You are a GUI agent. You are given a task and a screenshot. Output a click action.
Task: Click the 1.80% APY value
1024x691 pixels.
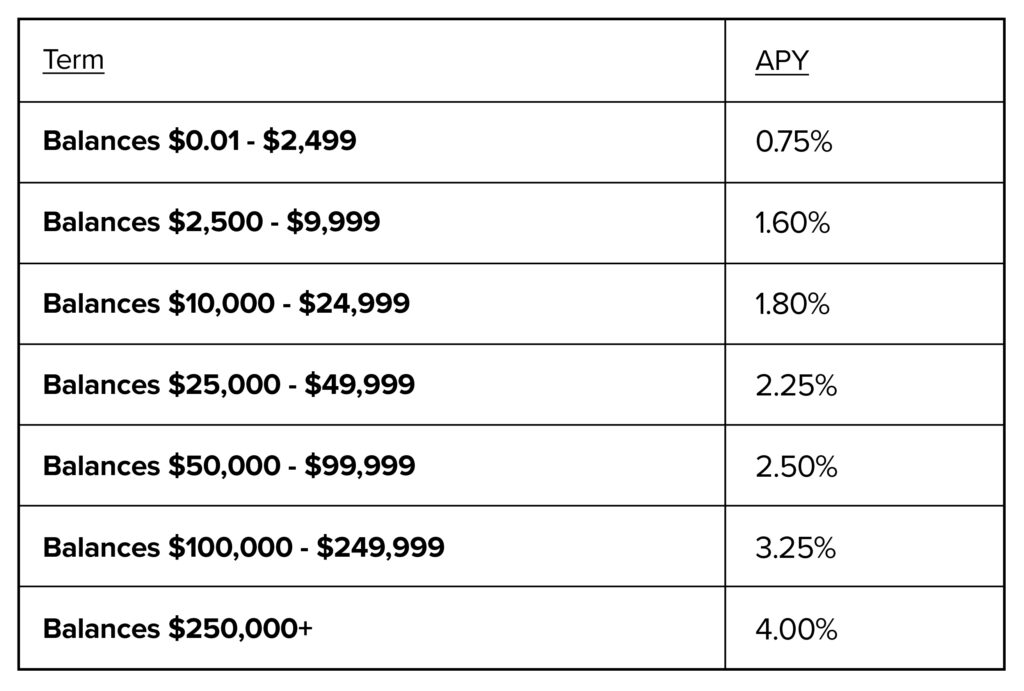coord(793,304)
